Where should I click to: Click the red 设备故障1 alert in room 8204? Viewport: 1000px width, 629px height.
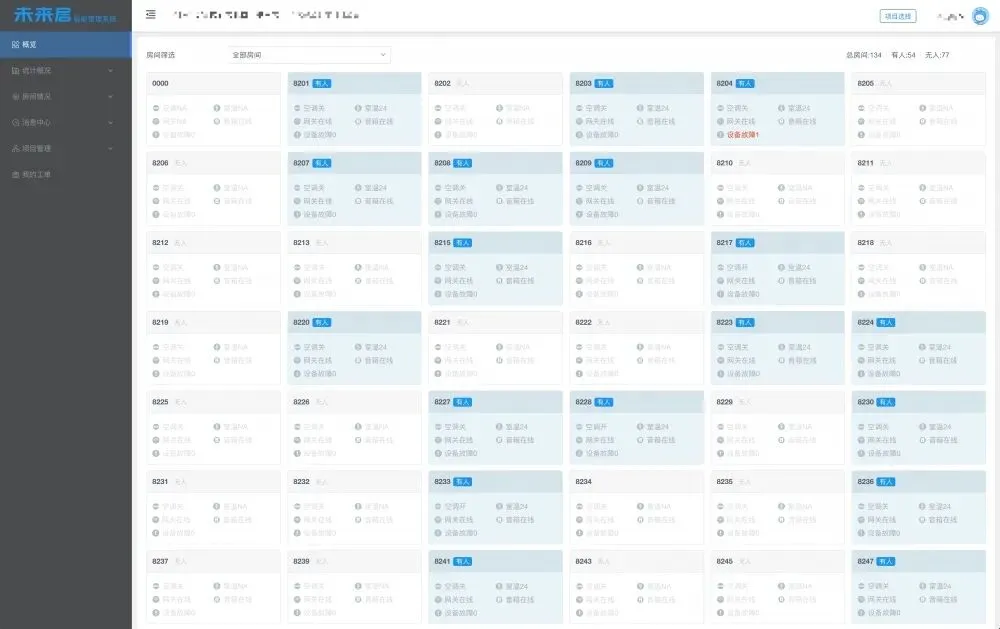738,134
